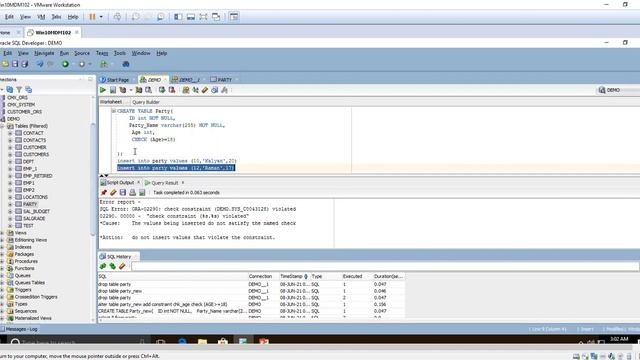Click the highlighted insert statement with 'Raman'

[x=176, y=168]
